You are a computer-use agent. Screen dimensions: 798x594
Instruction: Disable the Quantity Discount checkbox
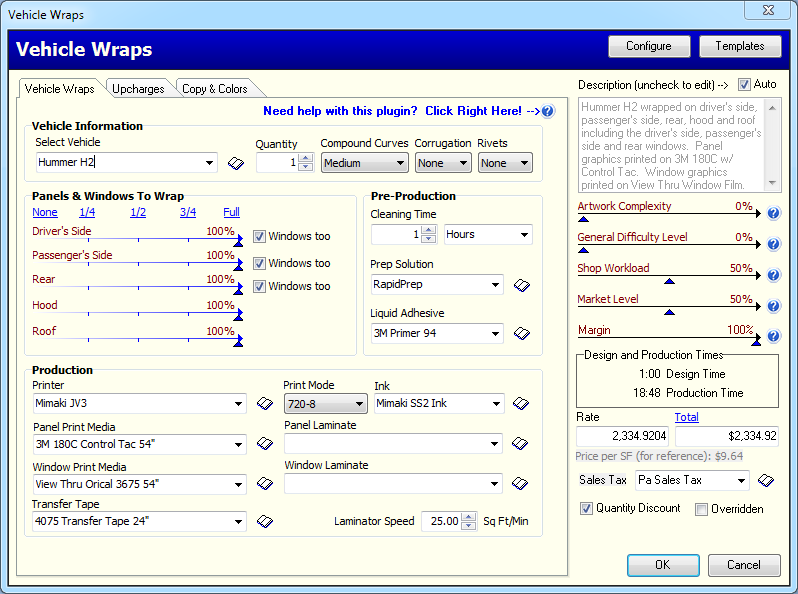click(586, 509)
